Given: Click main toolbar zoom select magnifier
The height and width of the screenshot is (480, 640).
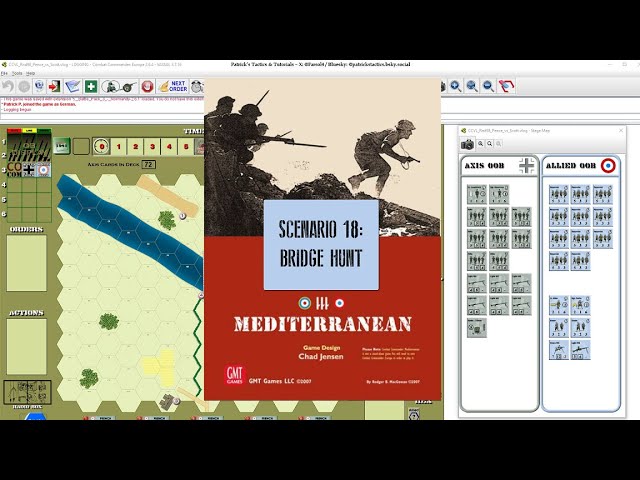Looking at the screenshot, I should 472,86.
